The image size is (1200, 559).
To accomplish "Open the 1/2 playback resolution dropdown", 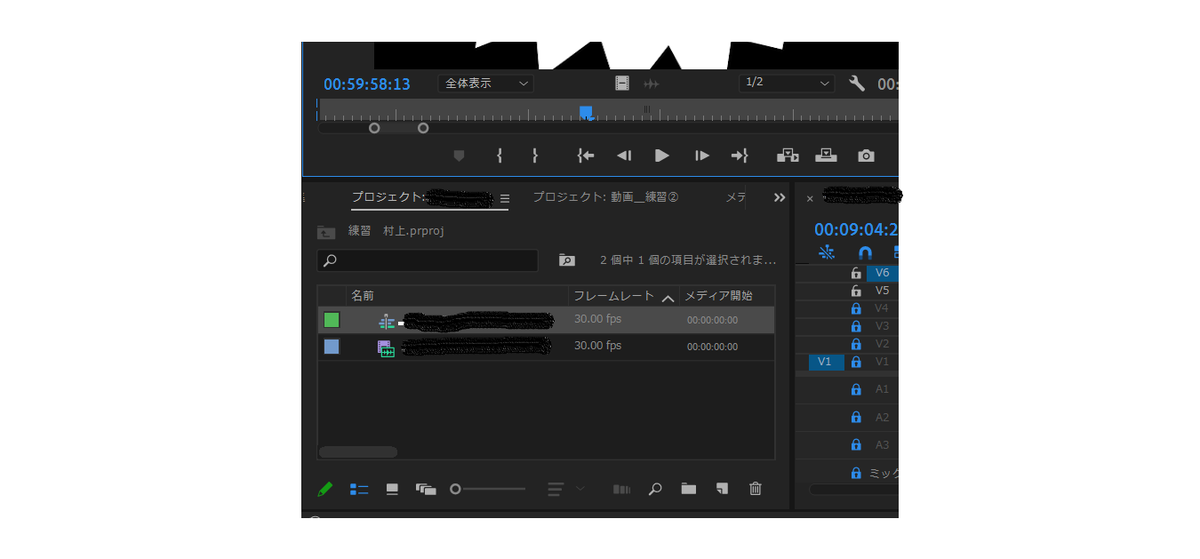I will (787, 83).
